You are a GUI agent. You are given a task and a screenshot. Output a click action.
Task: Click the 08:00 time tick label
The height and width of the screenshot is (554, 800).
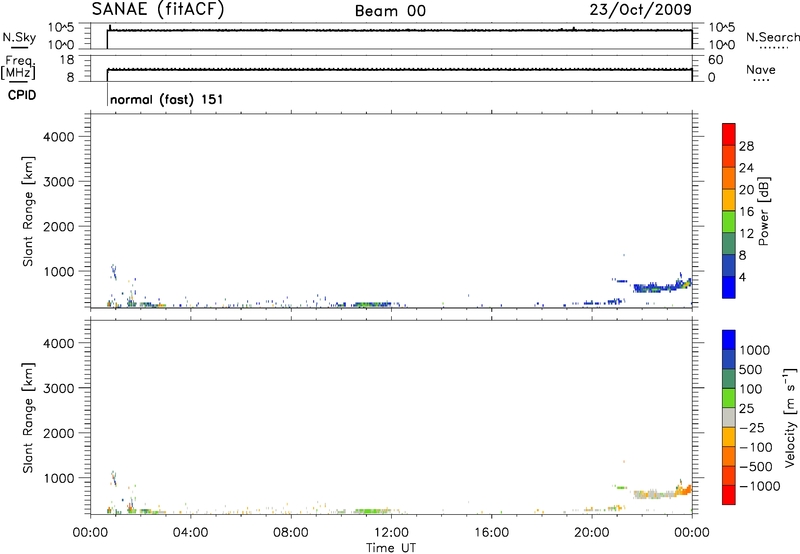290,533
